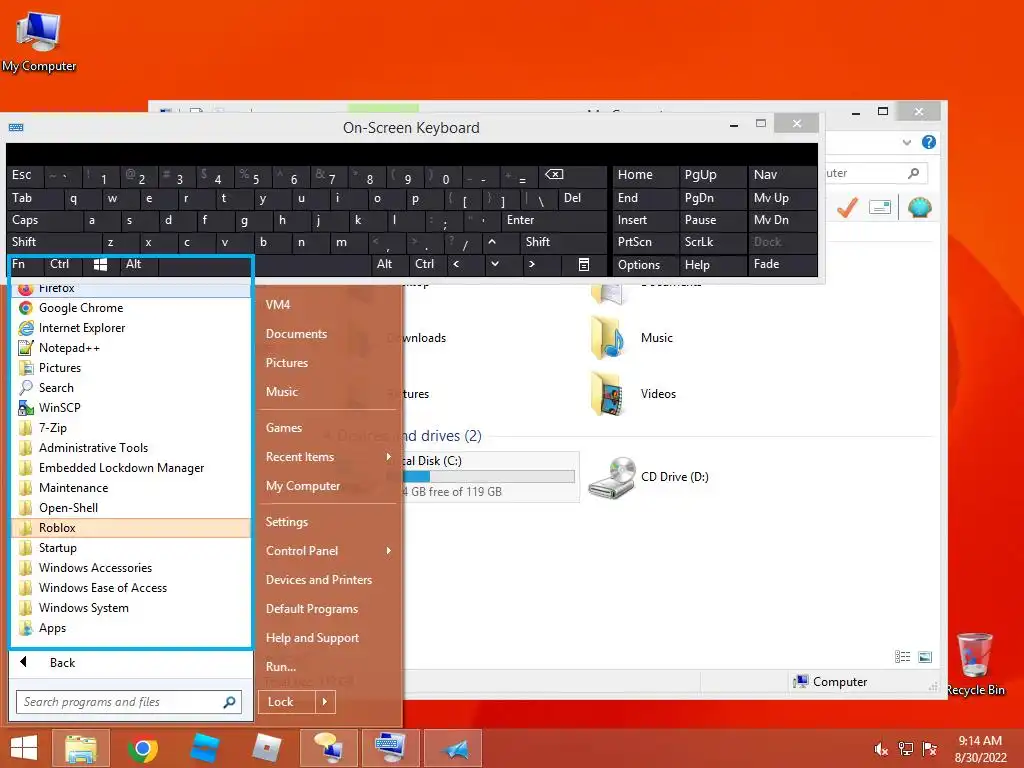Click the Search programs and files box
This screenshot has width=1024, height=768.
[129, 702]
